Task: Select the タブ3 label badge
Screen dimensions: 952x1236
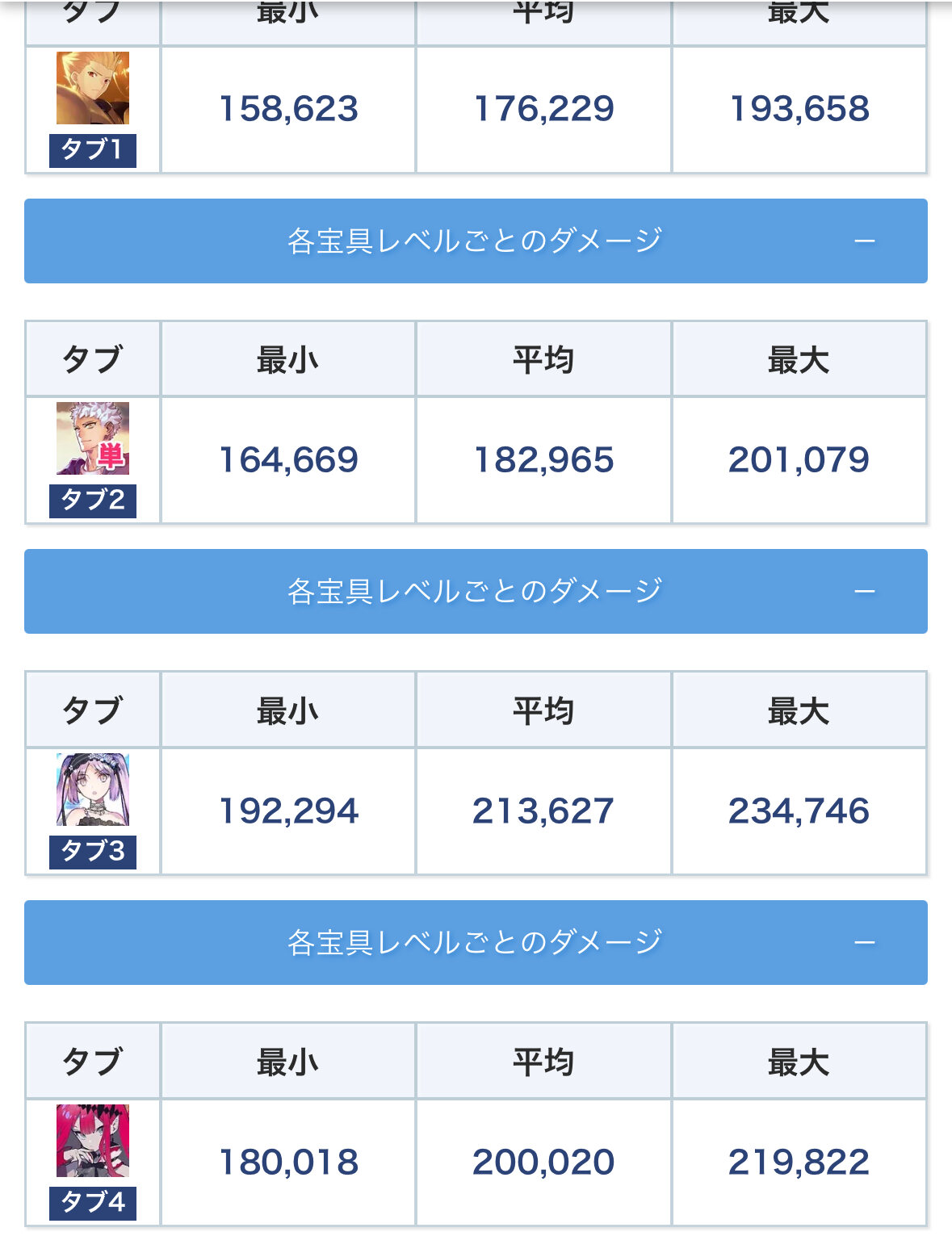Action: pos(93,852)
